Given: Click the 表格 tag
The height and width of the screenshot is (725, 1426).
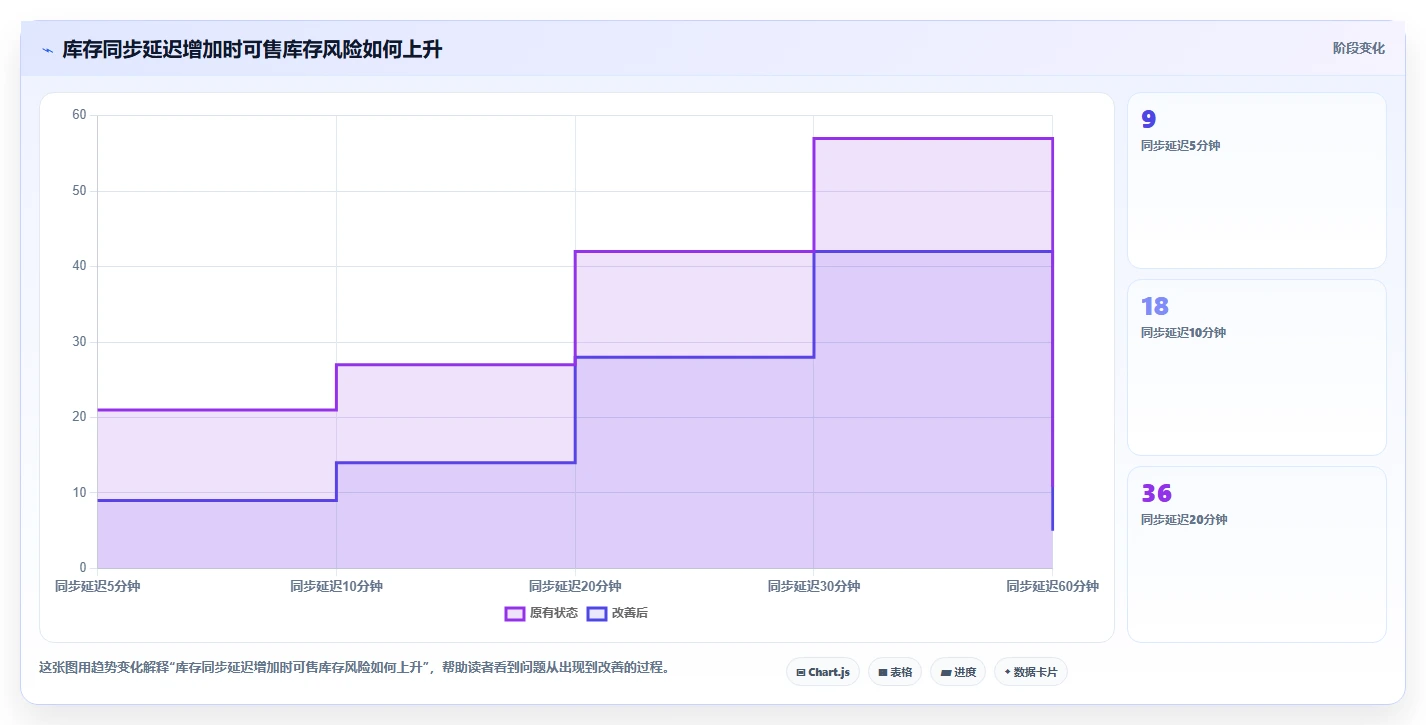Looking at the screenshot, I should [x=894, y=672].
